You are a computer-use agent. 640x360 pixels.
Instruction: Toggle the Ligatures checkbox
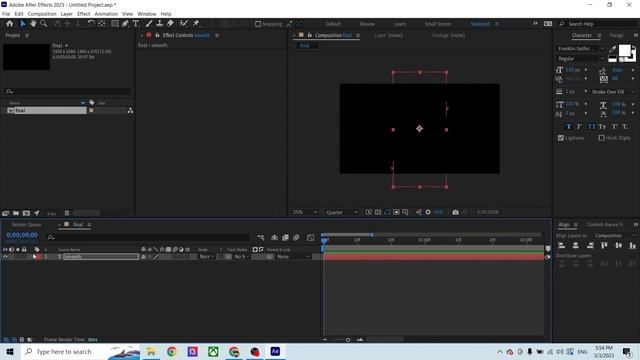coord(561,138)
